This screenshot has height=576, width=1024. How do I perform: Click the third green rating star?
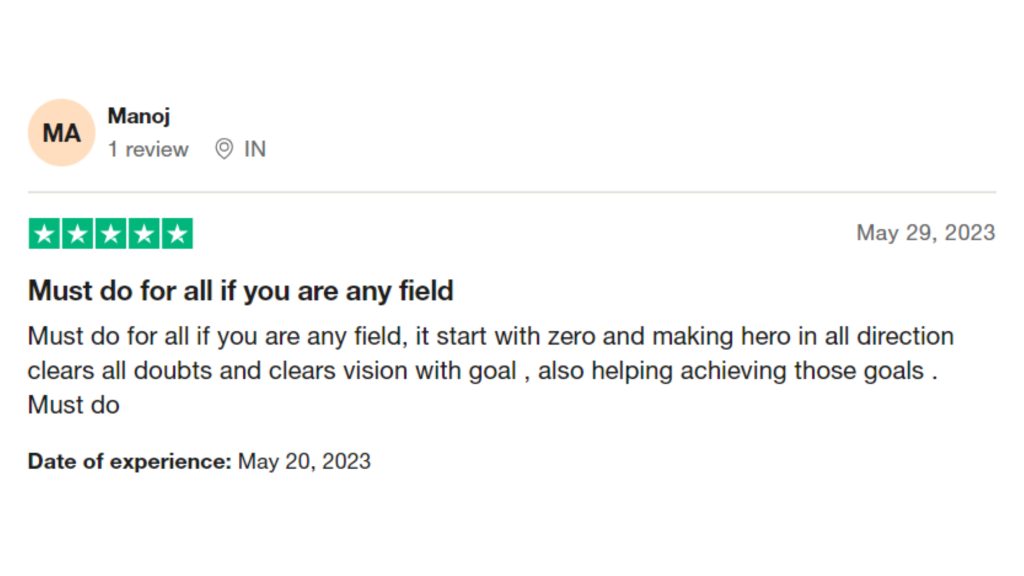111,234
